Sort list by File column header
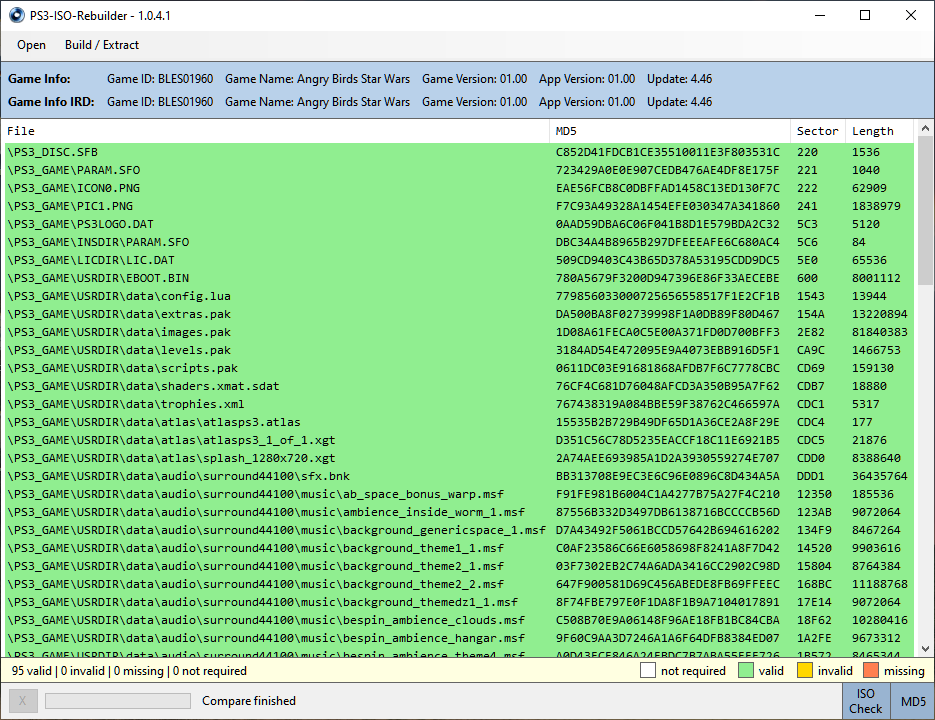The image size is (935, 720). click(x=275, y=131)
